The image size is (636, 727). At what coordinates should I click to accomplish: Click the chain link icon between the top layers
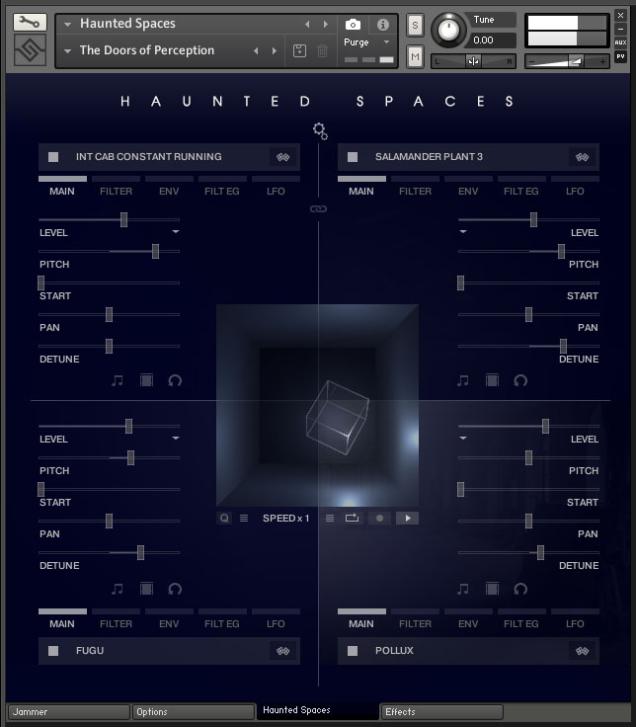(318, 209)
